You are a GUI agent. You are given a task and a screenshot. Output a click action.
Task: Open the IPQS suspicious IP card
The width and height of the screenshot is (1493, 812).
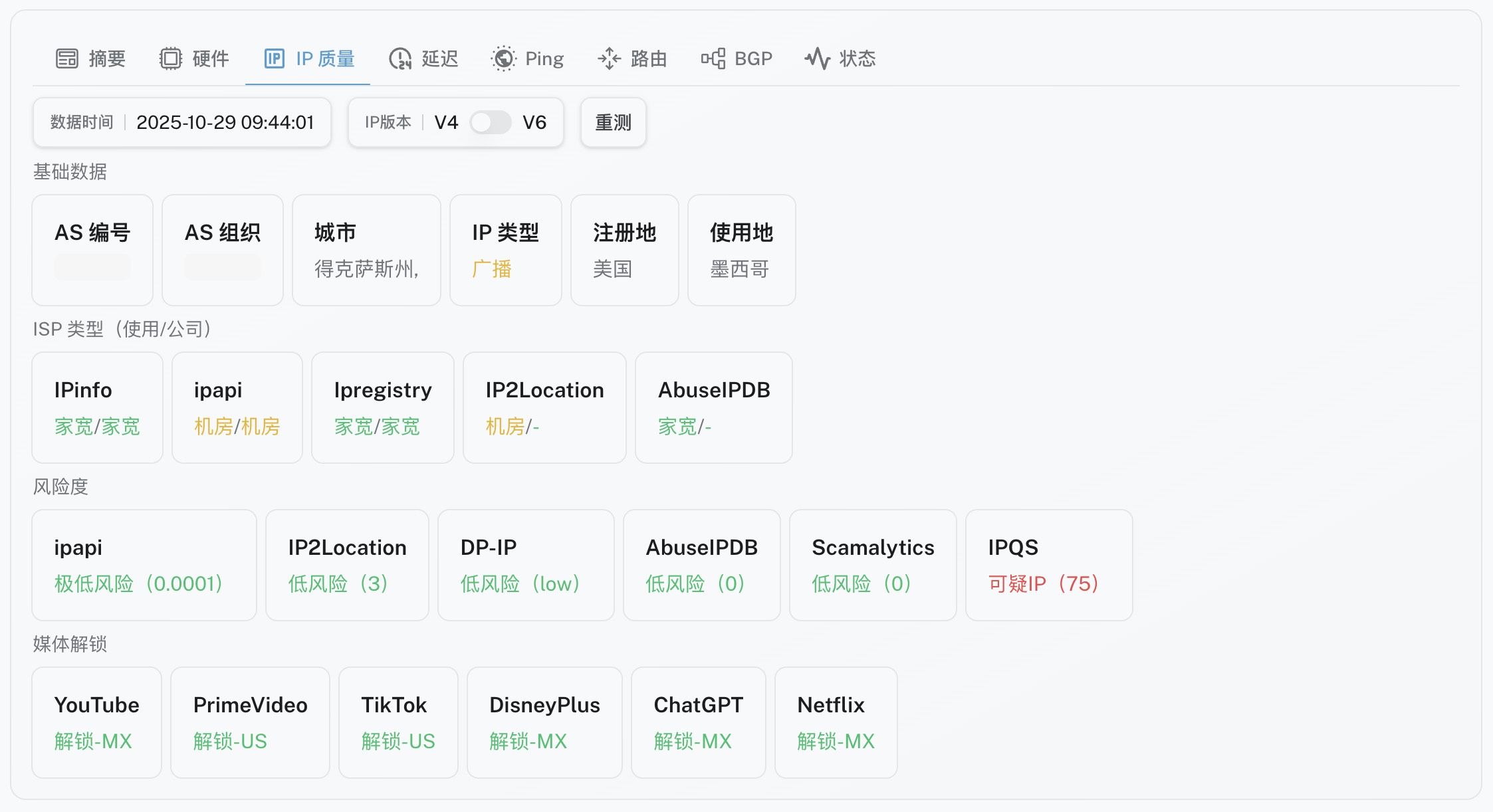point(1048,565)
